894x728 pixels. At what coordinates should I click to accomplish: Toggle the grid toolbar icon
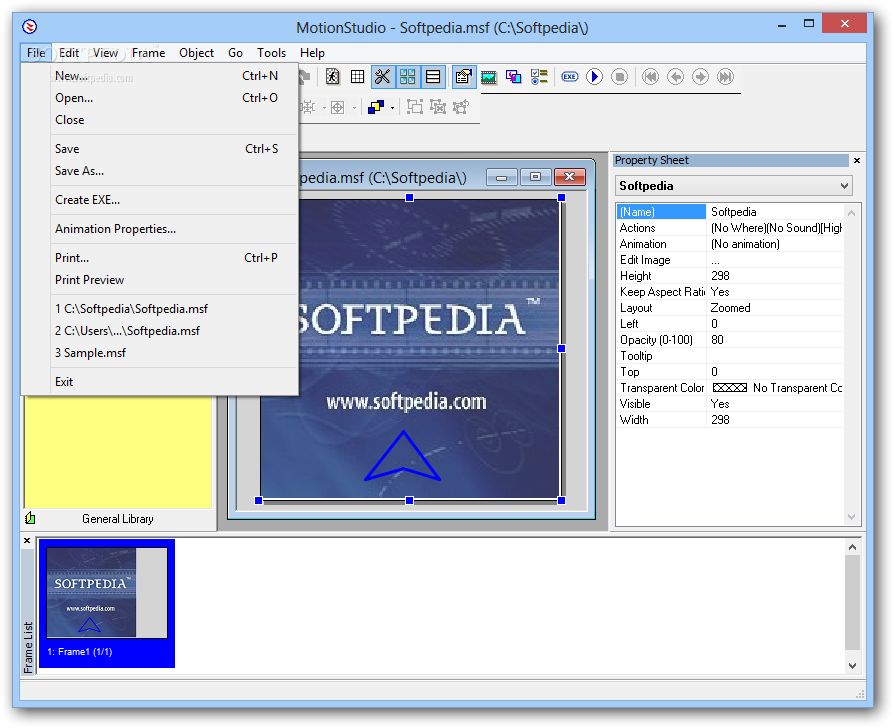(x=357, y=76)
